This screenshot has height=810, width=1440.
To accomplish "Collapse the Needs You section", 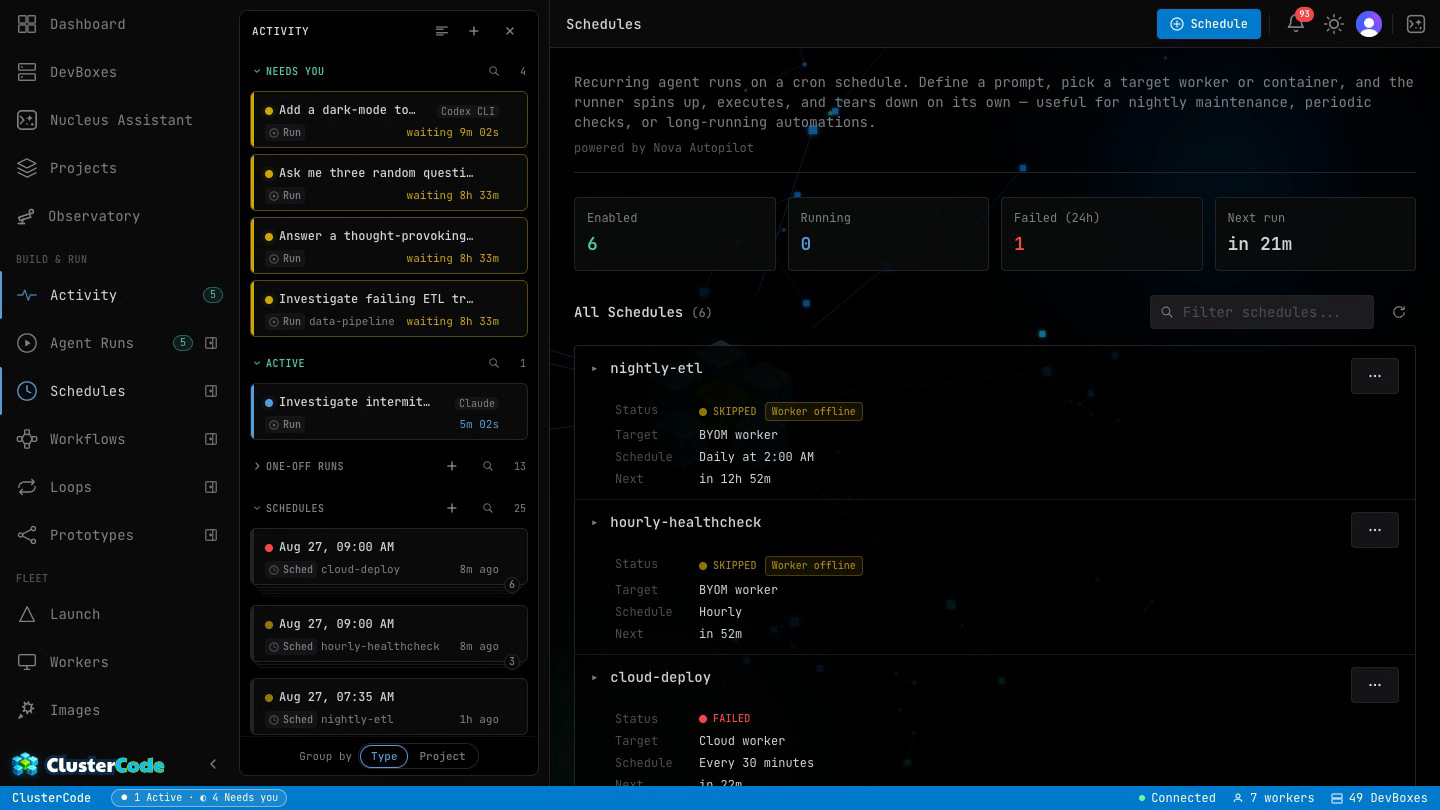I will (x=289, y=71).
